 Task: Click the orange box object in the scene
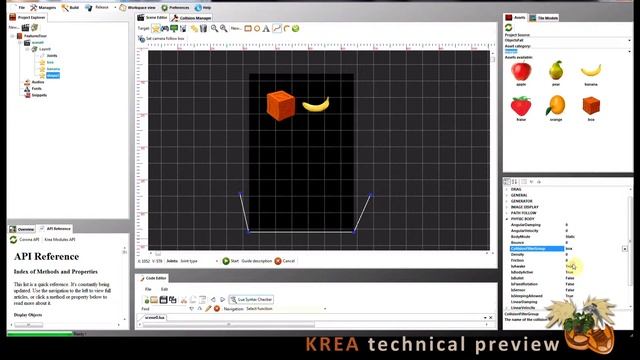tap(281, 105)
